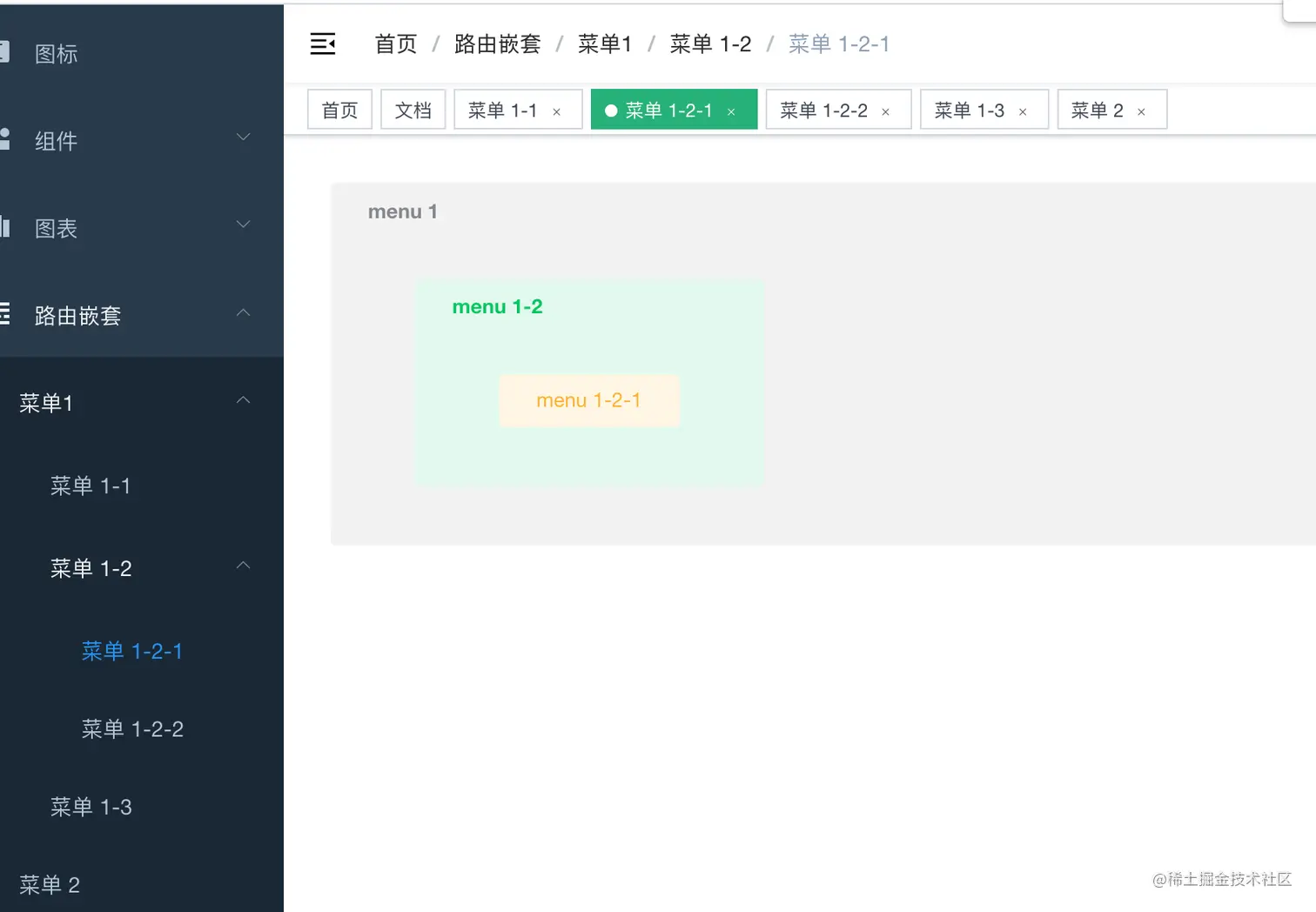Image resolution: width=1316 pixels, height=912 pixels.
Task: Open 菜单 1-2-2 in the sidebar
Action: tap(142, 728)
